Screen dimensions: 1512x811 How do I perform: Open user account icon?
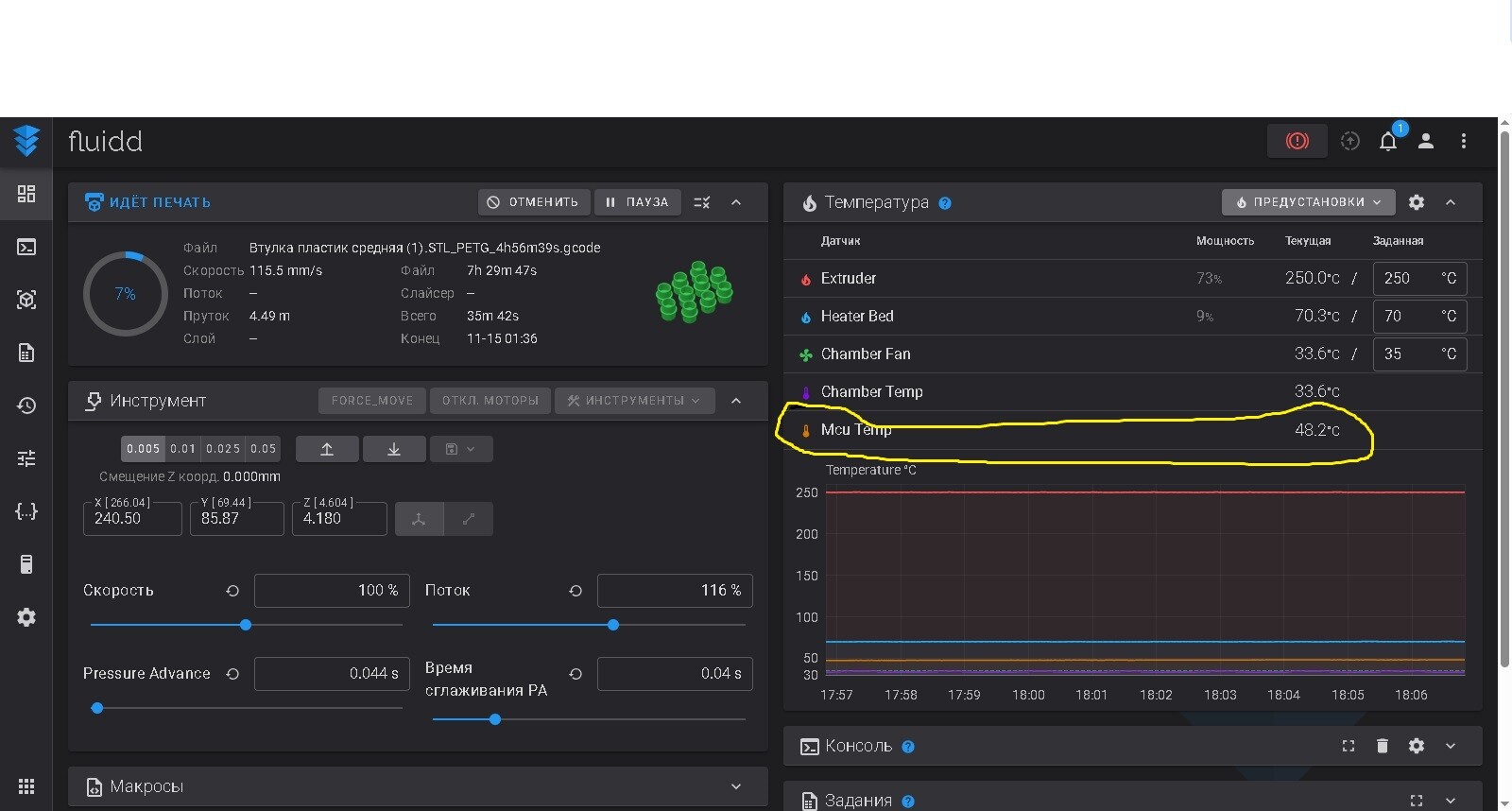[x=1426, y=142]
